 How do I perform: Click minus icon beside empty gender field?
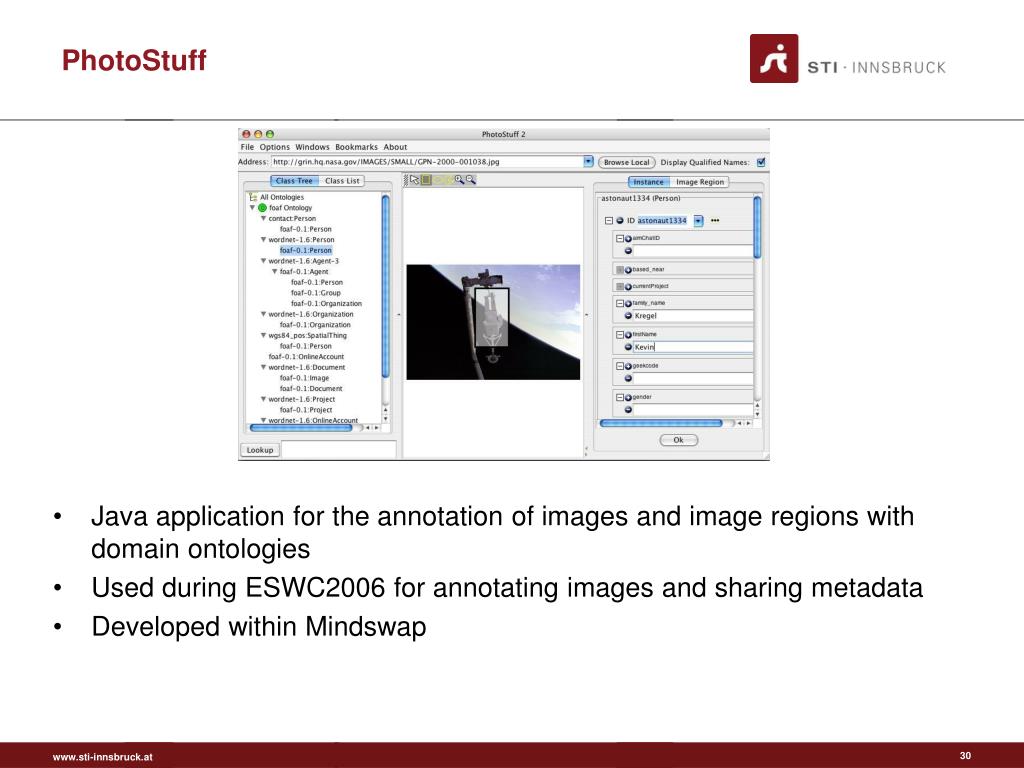[628, 409]
